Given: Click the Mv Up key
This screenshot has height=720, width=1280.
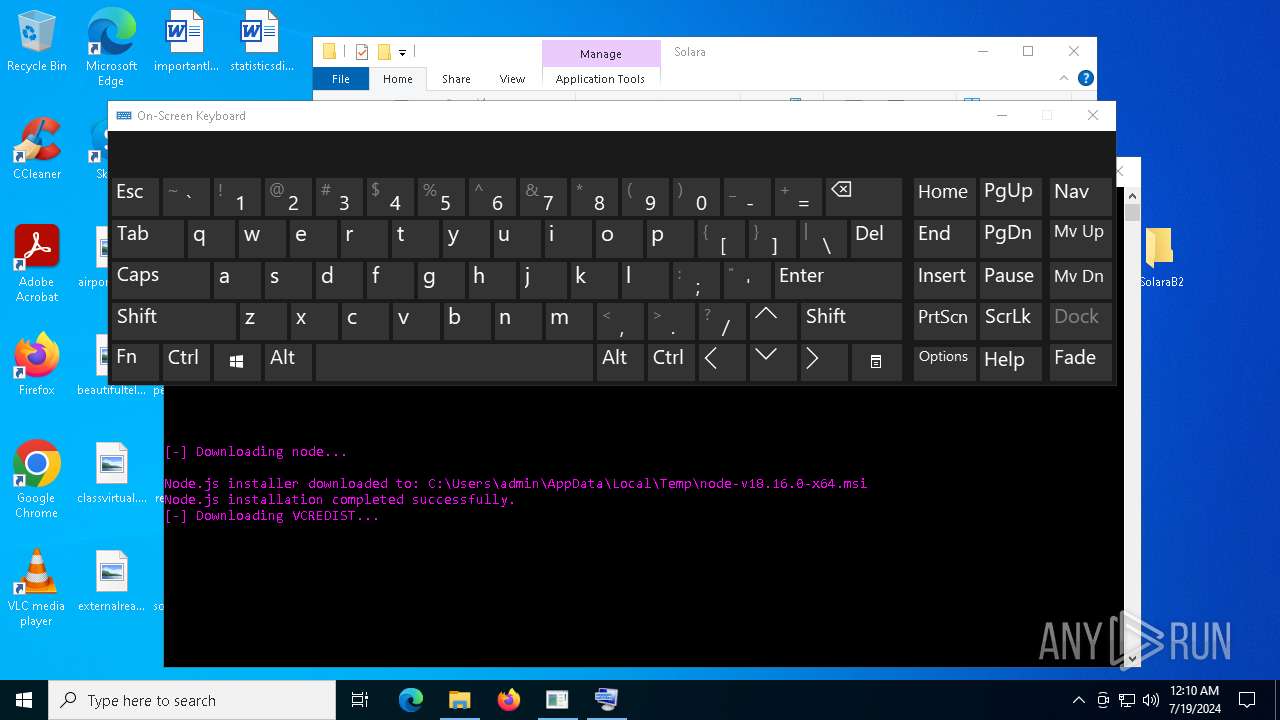Looking at the screenshot, I should (1080, 239).
